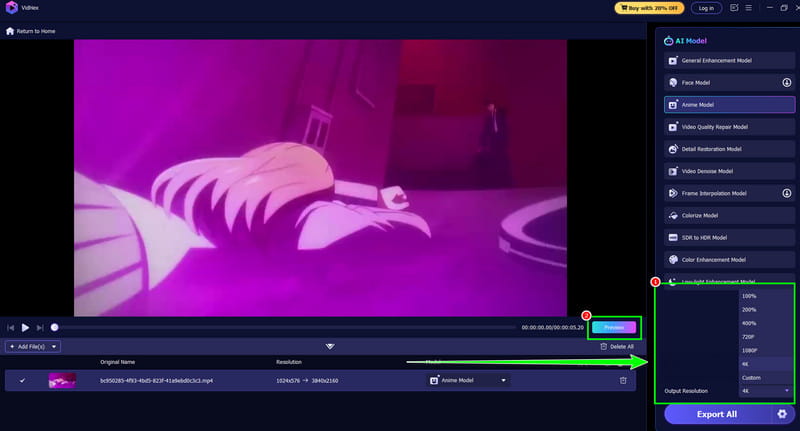Select Video Quality Repair Model
The width and height of the screenshot is (800, 431).
point(729,127)
